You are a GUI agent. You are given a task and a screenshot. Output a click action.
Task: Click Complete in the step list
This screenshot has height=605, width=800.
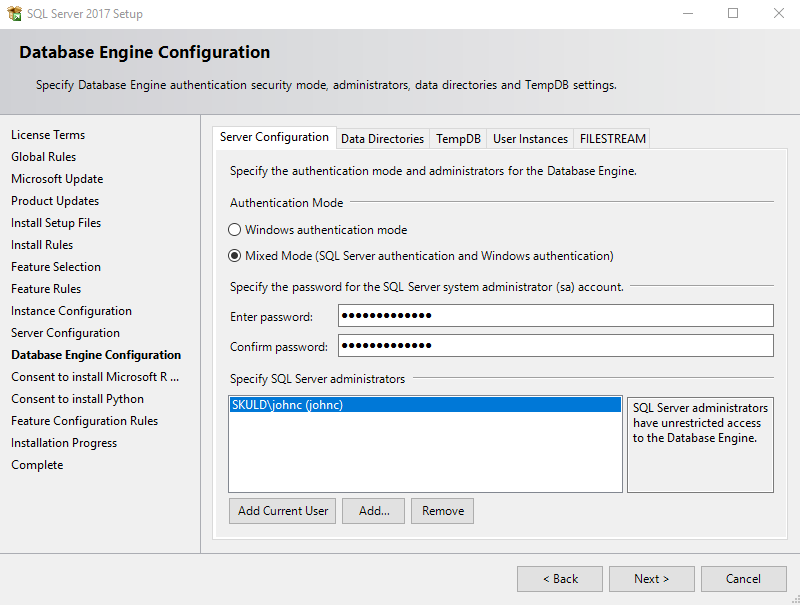(x=37, y=465)
